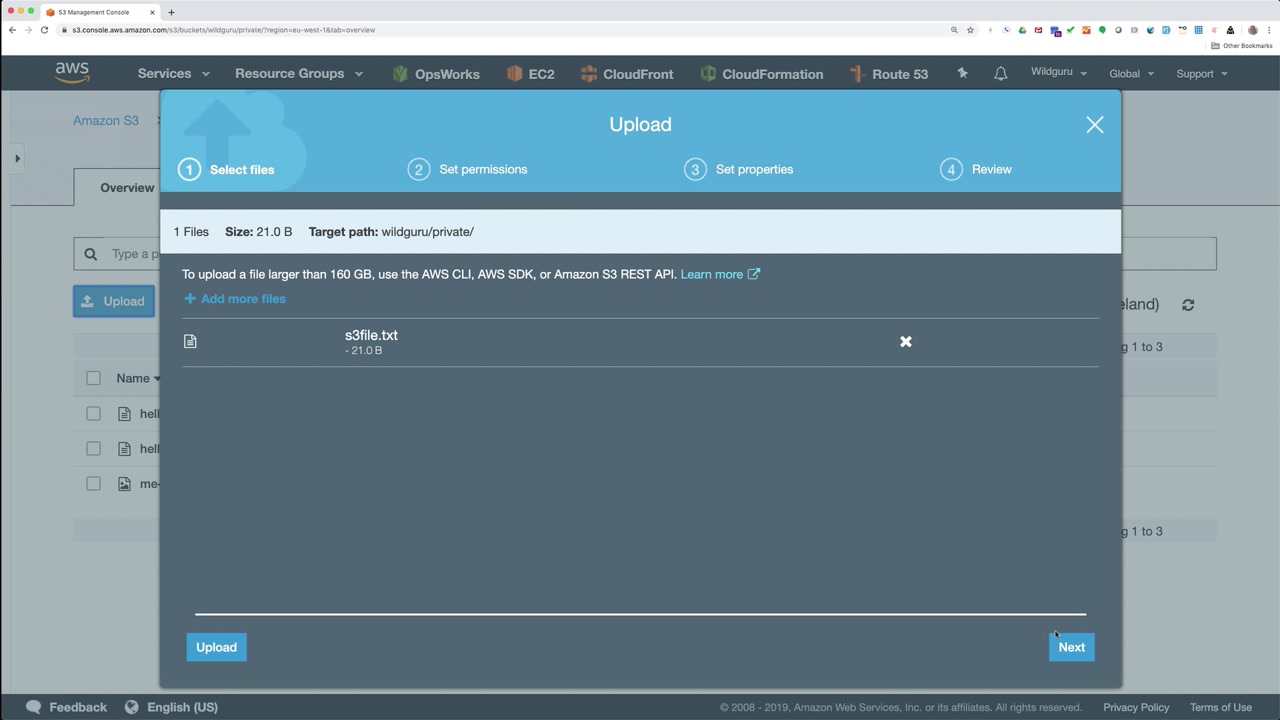Image resolution: width=1280 pixels, height=720 pixels.
Task: Go back with the browser back arrow
Action: [x=12, y=30]
